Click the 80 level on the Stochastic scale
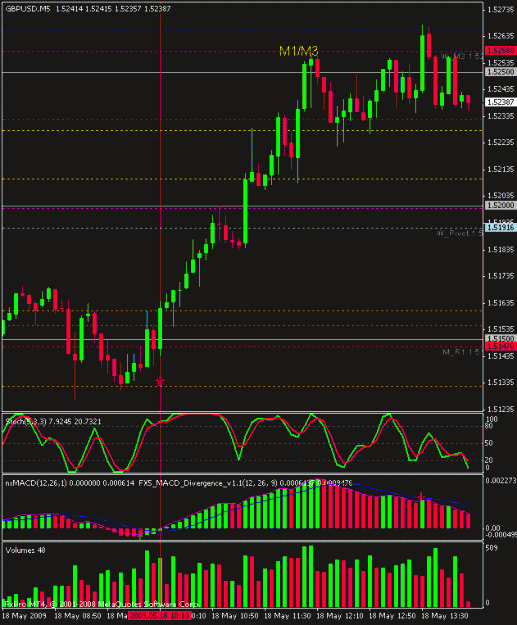The image size is (517, 625). tap(489, 426)
